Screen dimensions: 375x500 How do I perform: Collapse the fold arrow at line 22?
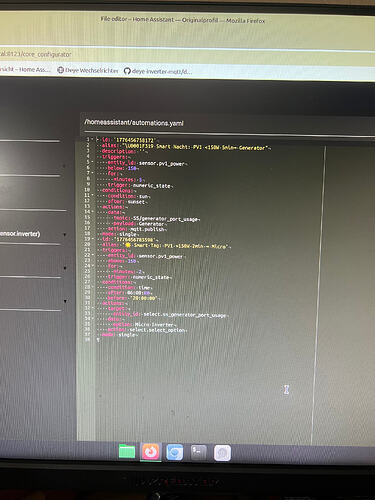[x=92, y=255]
